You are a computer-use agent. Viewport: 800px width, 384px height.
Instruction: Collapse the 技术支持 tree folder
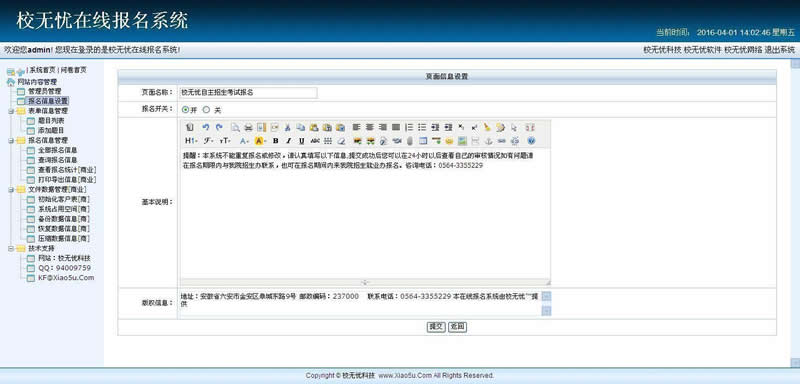(11, 248)
